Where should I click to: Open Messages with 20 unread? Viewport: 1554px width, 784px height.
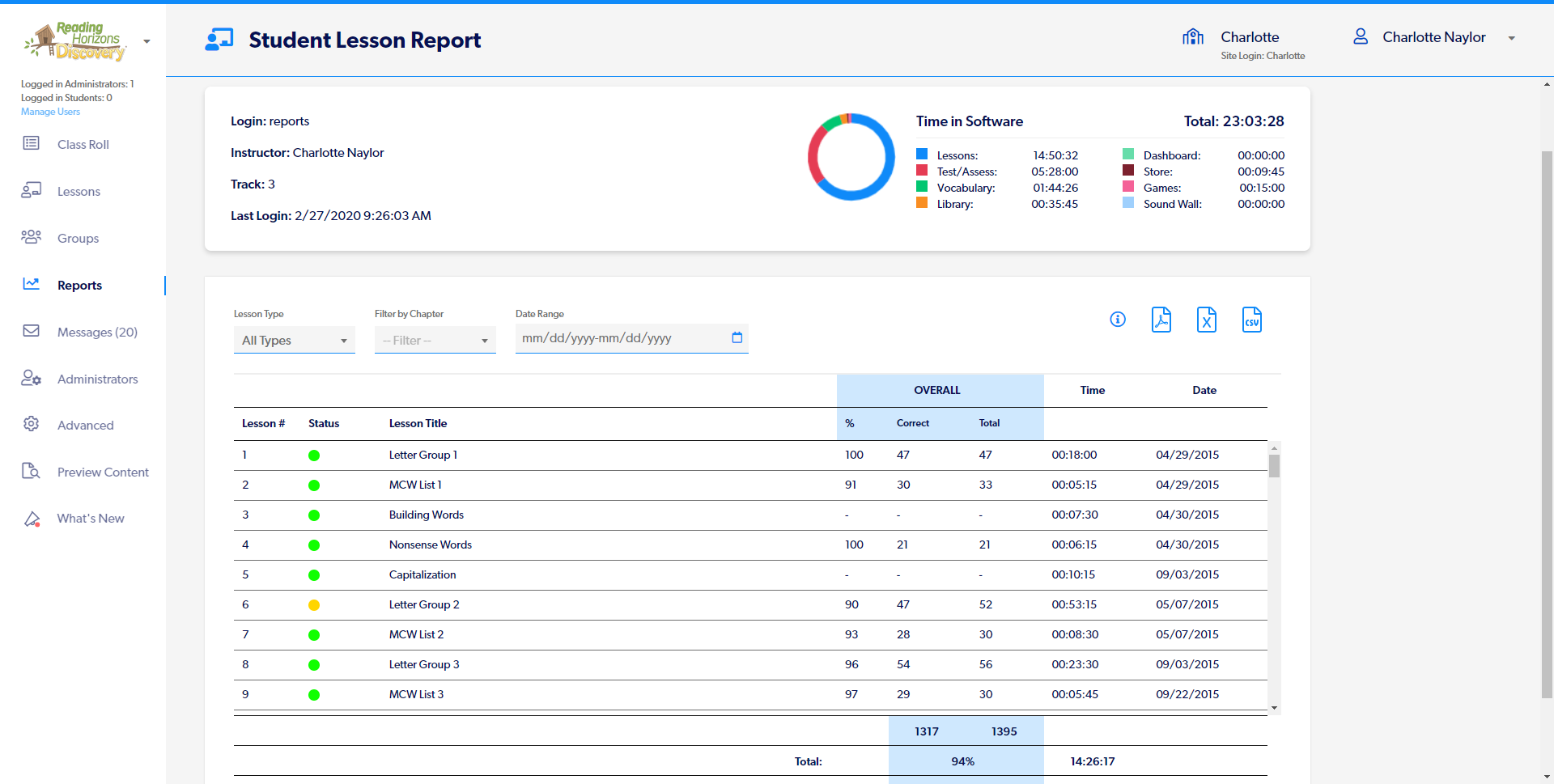pyautogui.click(x=97, y=332)
